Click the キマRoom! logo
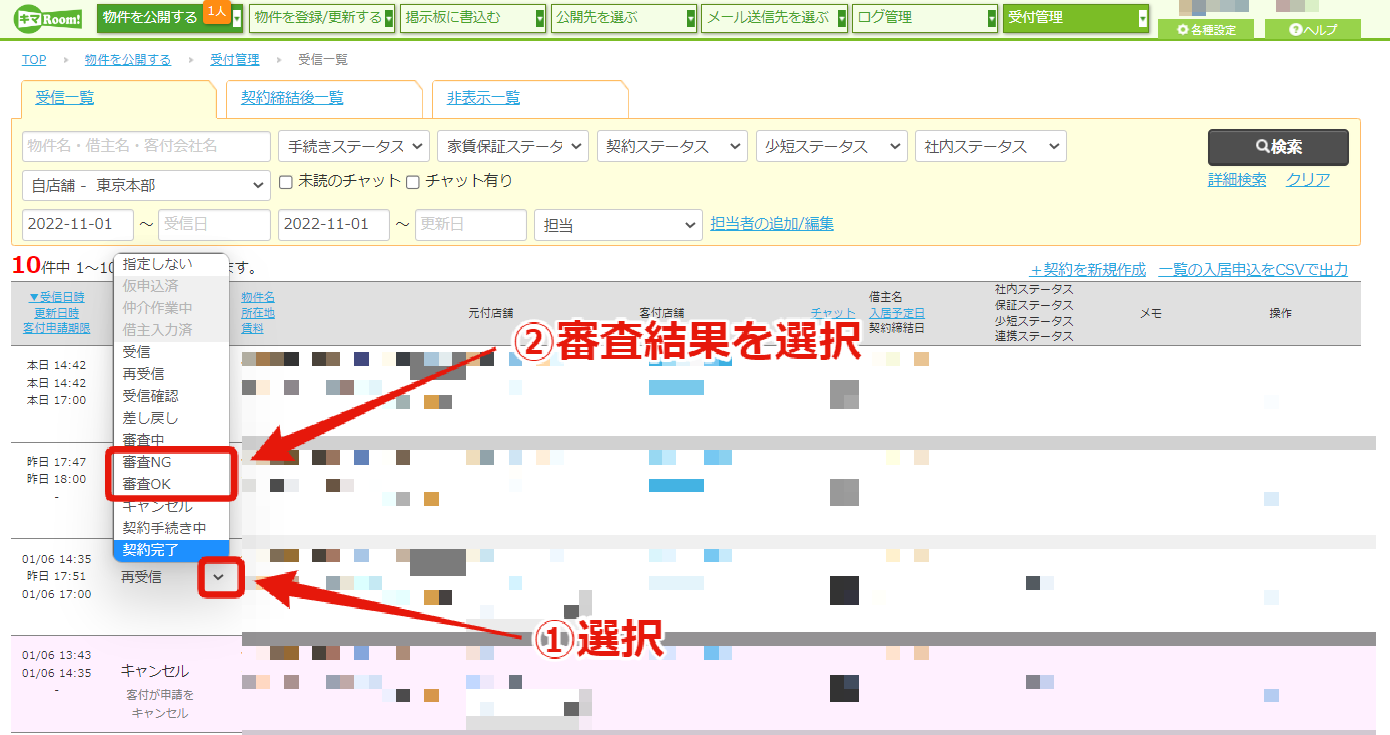The width and height of the screenshot is (1390, 735). click(49, 18)
